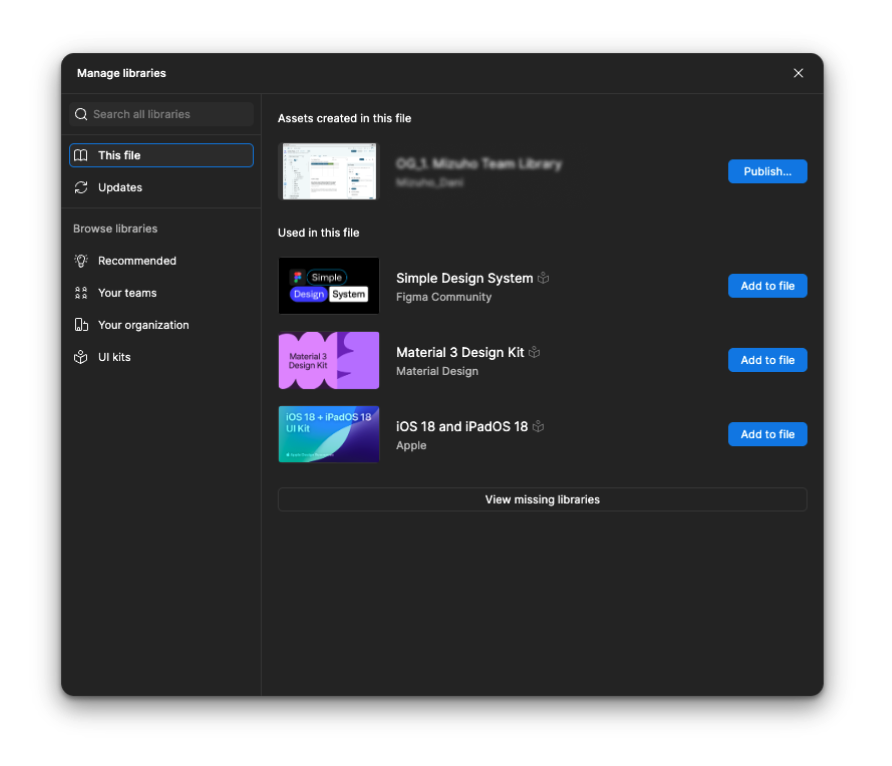
Task: Click UI kit badge icon next to Simple Design System
Action: [x=543, y=278]
